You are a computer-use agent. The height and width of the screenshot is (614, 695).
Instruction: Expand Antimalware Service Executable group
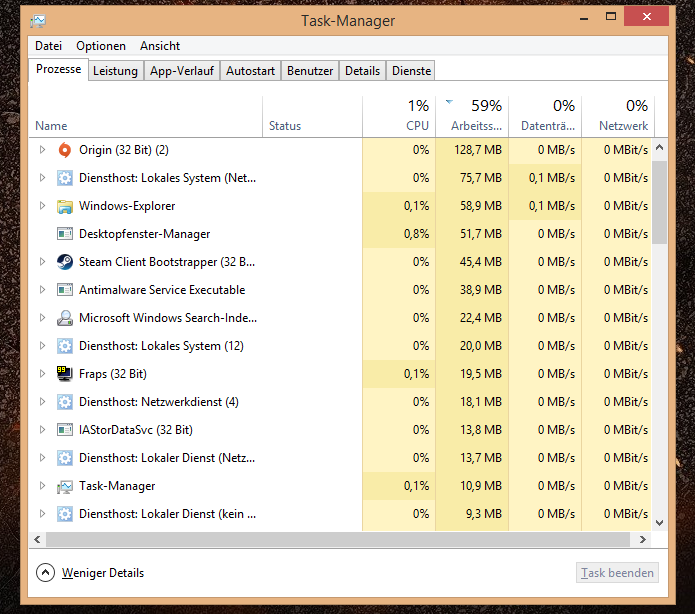[x=43, y=289]
